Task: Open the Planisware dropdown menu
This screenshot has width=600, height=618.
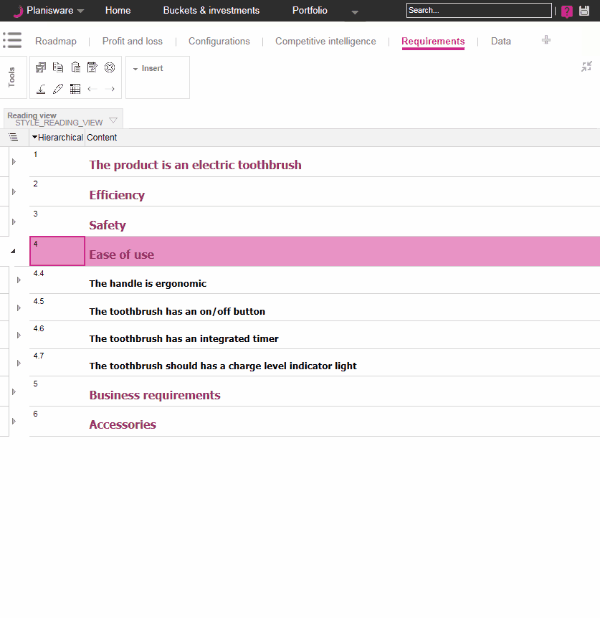Action: (80, 11)
